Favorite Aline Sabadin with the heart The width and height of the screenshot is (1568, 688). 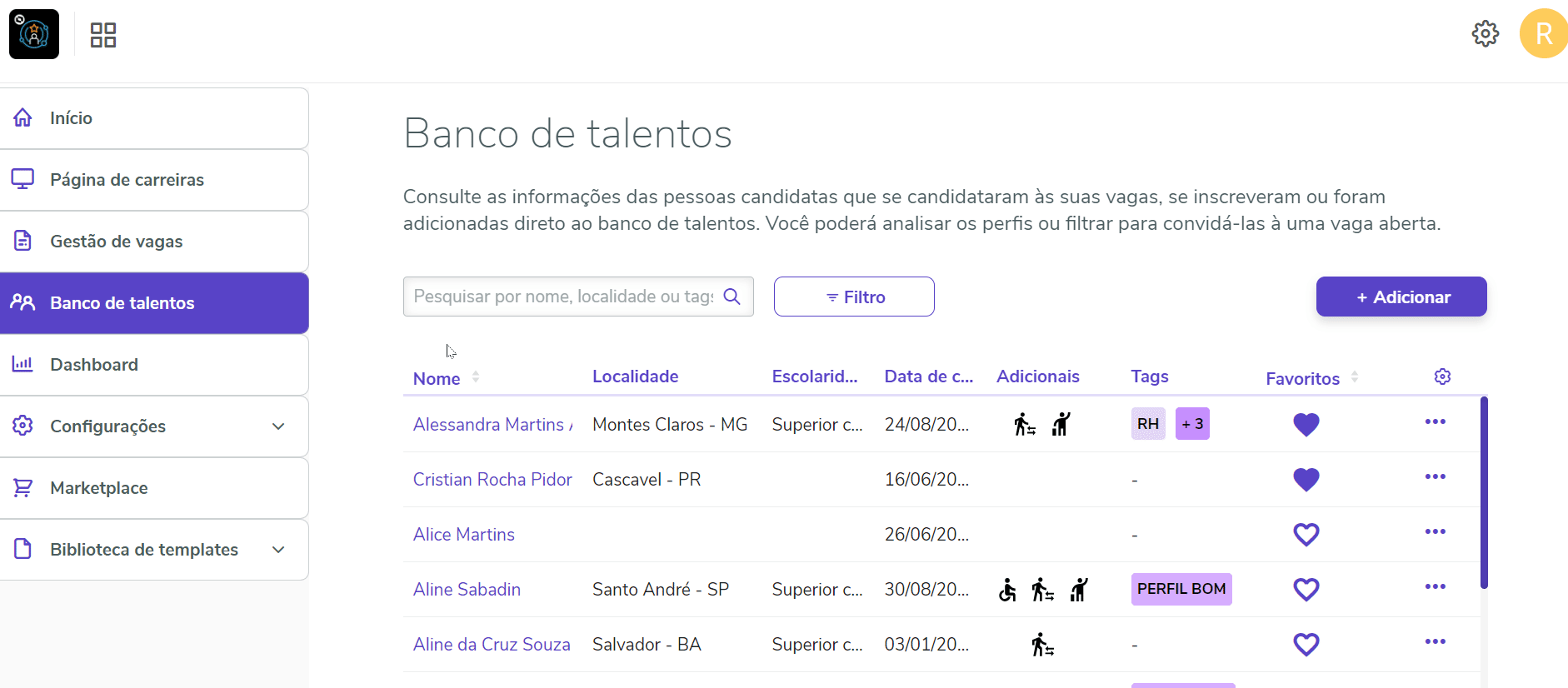click(1306, 590)
